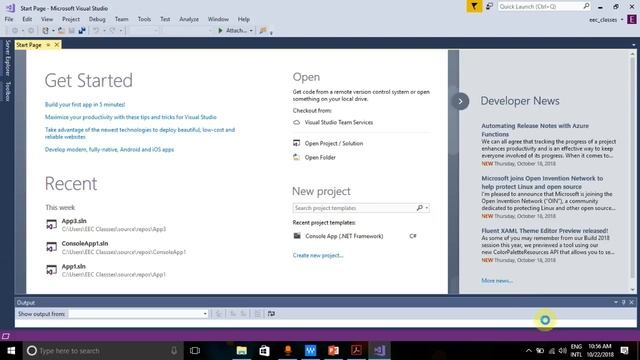The height and width of the screenshot is (360, 640).
Task: Click the Open File toolbar icon
Action: click(x=61, y=31)
